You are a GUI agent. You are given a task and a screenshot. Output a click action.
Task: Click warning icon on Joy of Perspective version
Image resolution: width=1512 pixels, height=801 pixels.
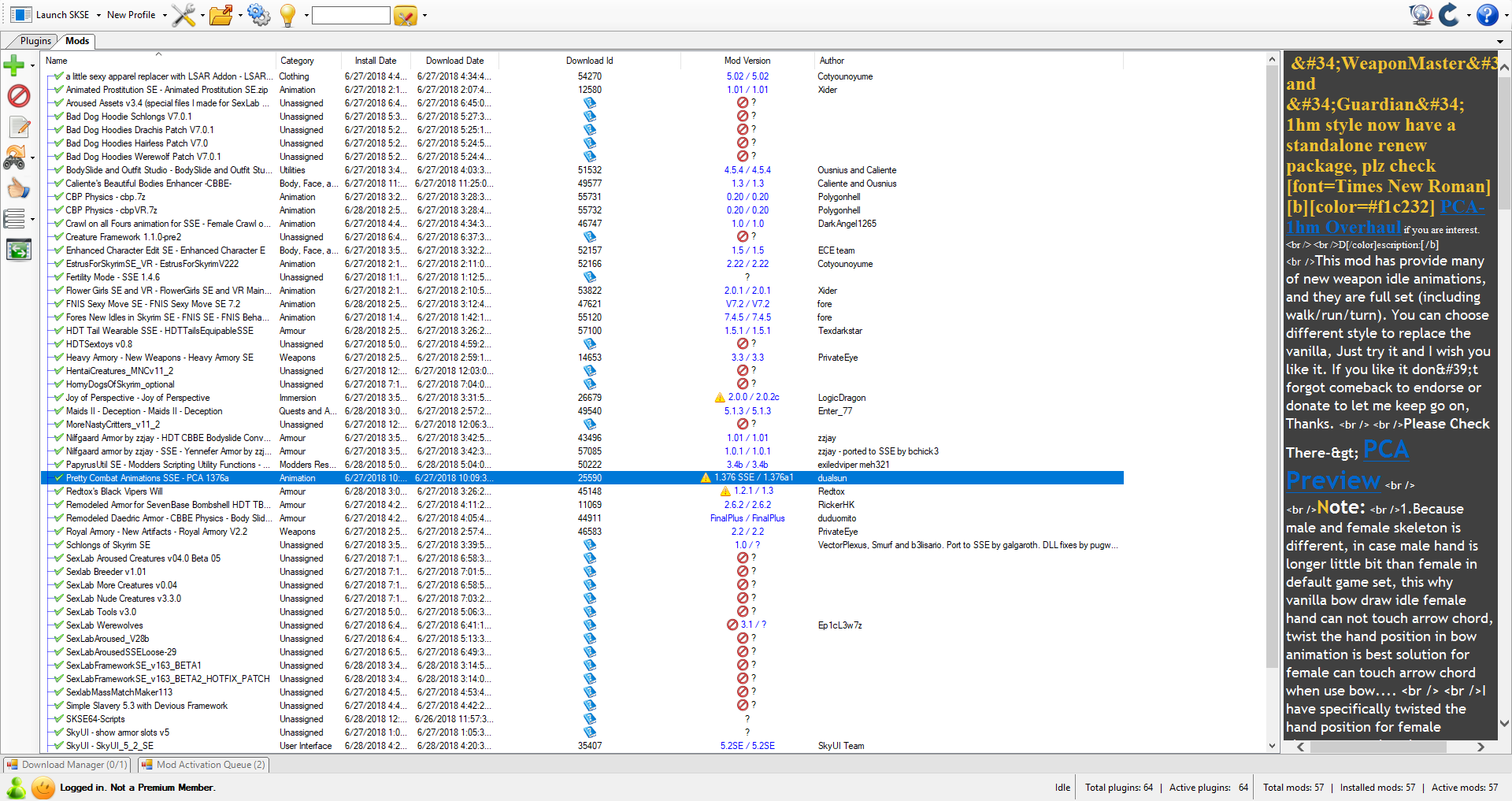coord(720,398)
